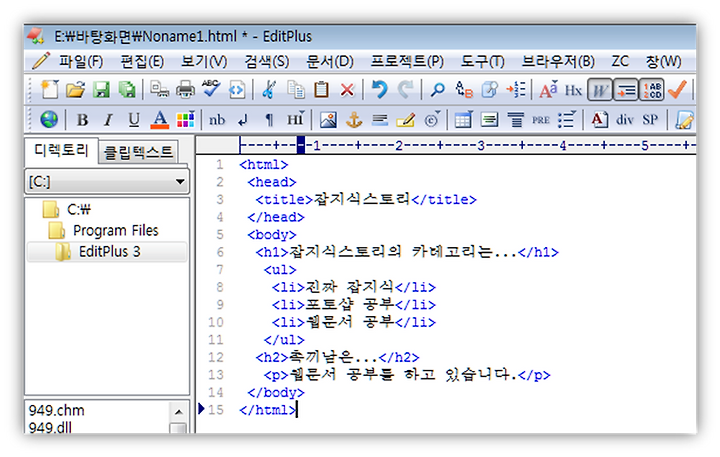Screen dimensions: 720x457
Task: Click the red A page icon
Action: 599,120
